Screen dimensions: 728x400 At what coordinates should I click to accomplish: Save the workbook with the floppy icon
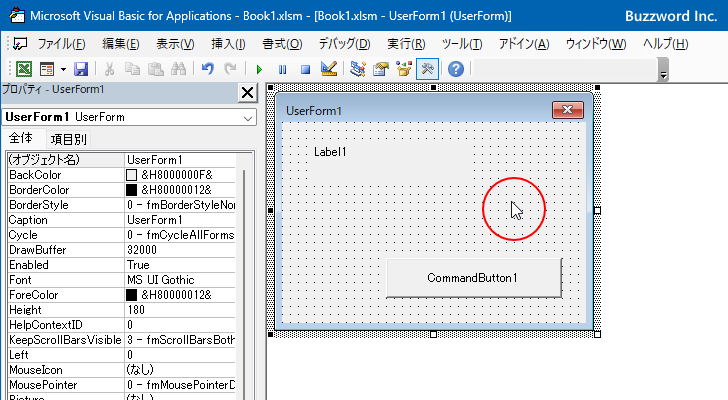(81, 69)
